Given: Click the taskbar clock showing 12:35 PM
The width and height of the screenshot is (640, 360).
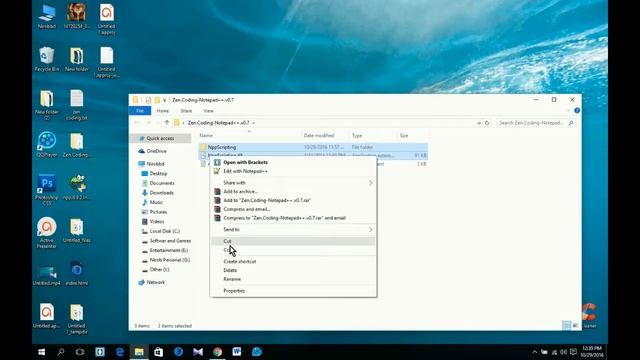Looking at the screenshot, I should [x=592, y=352].
